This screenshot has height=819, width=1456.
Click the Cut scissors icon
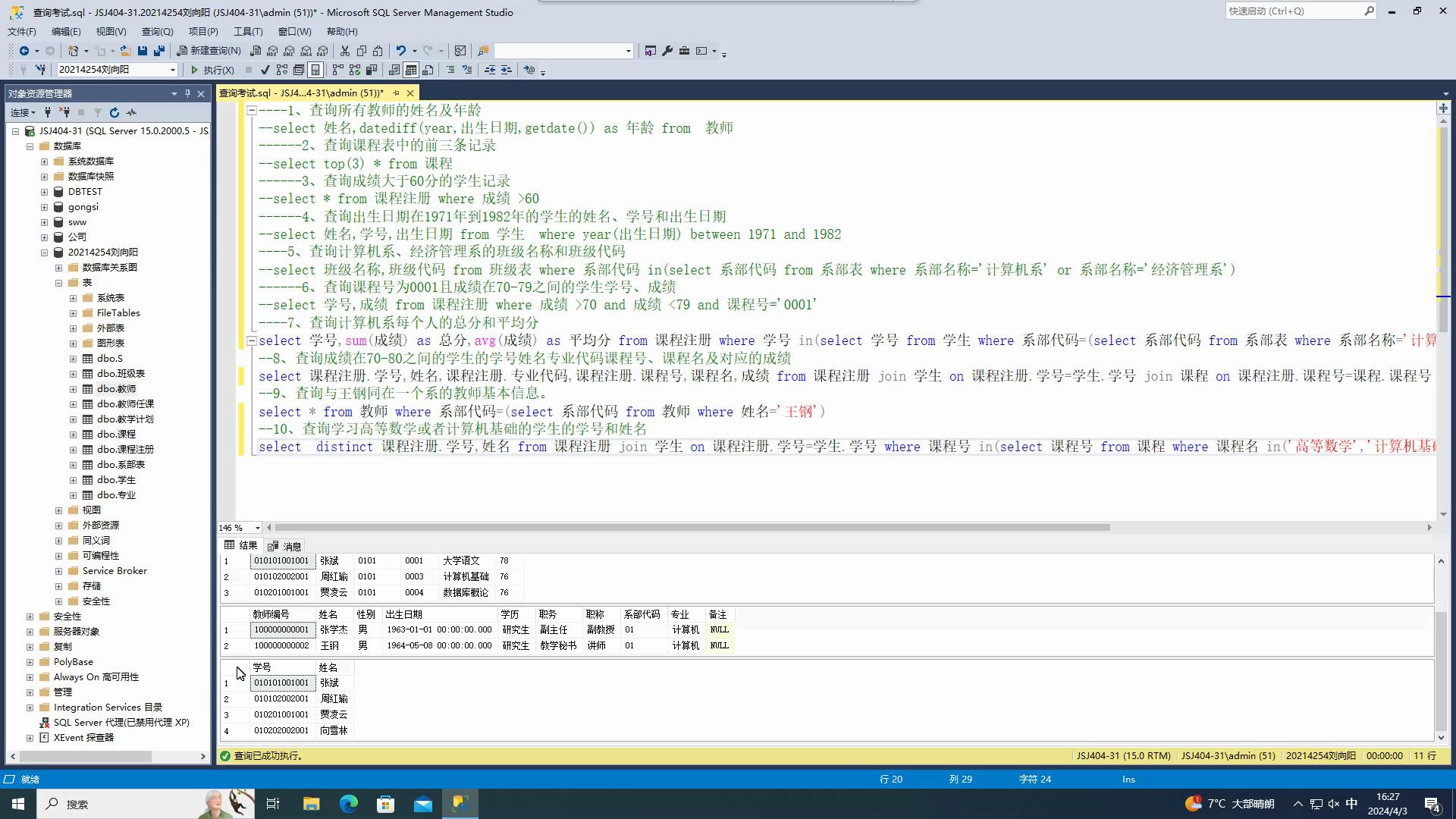344,51
